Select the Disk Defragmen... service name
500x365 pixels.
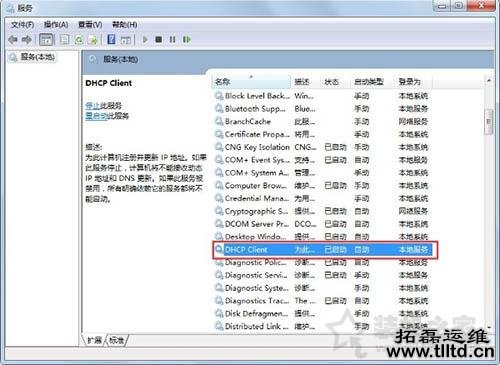click(x=257, y=313)
